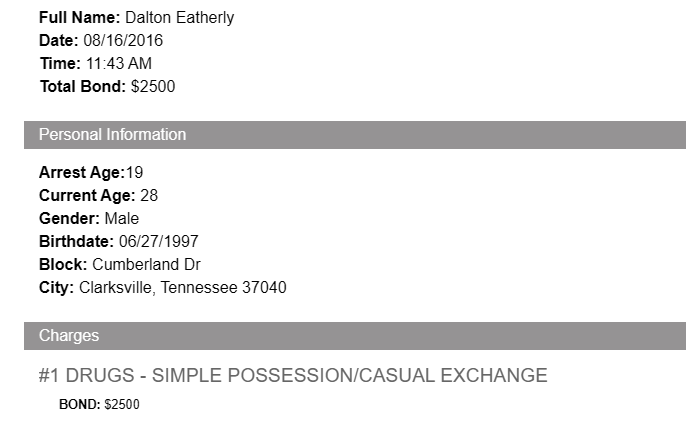This screenshot has height=444, width=690.
Task: Click the Block label
Action: (x=63, y=265)
